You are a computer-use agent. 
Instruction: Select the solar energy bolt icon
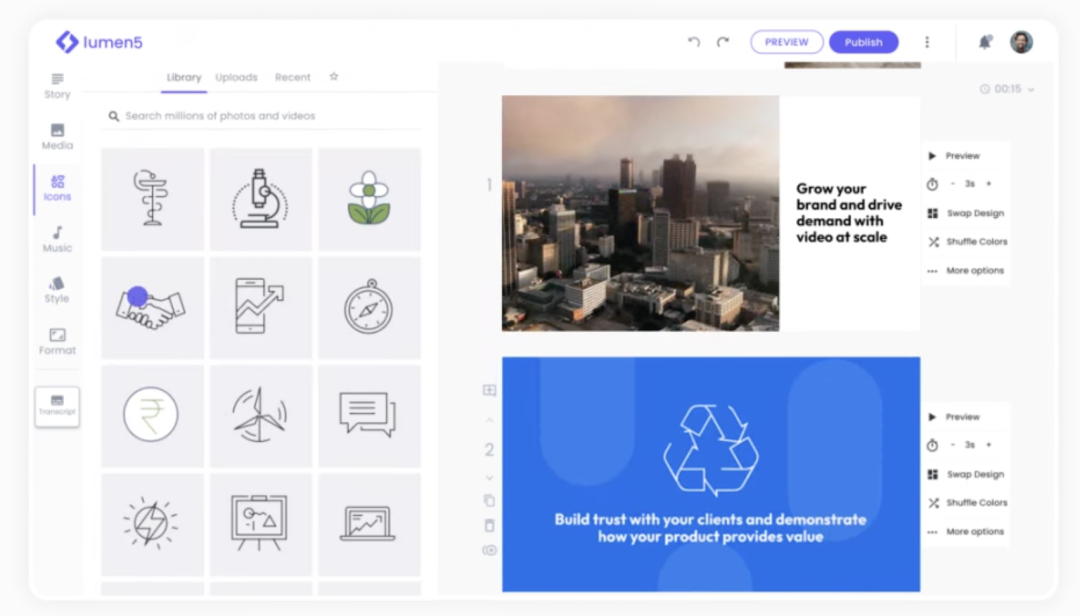(x=152, y=524)
